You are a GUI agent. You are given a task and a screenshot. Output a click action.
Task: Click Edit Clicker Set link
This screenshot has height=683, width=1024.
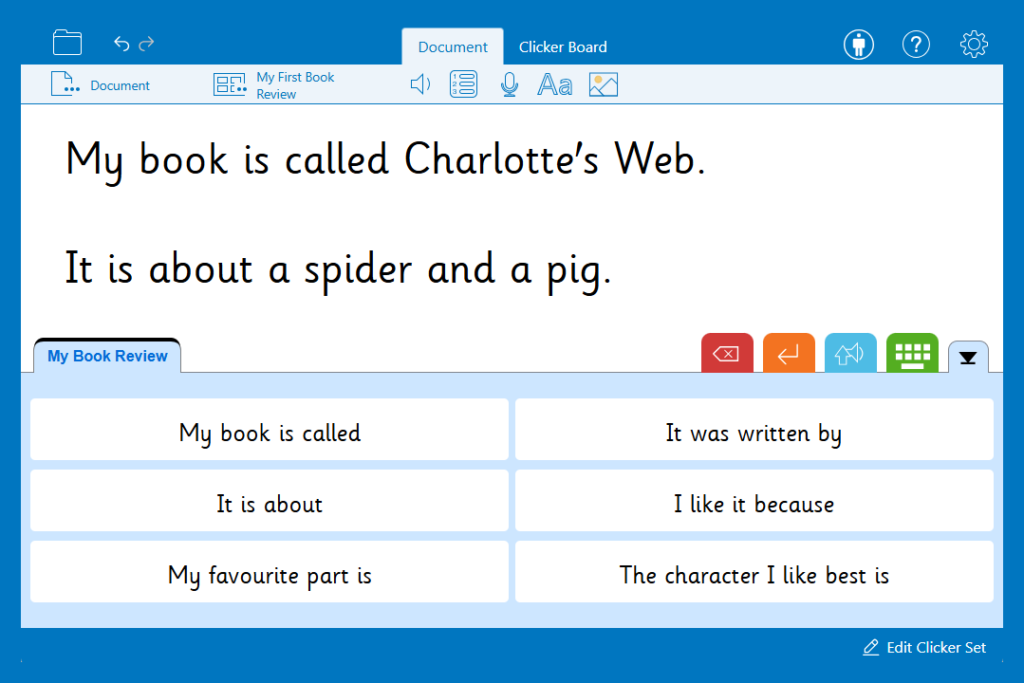tap(924, 647)
